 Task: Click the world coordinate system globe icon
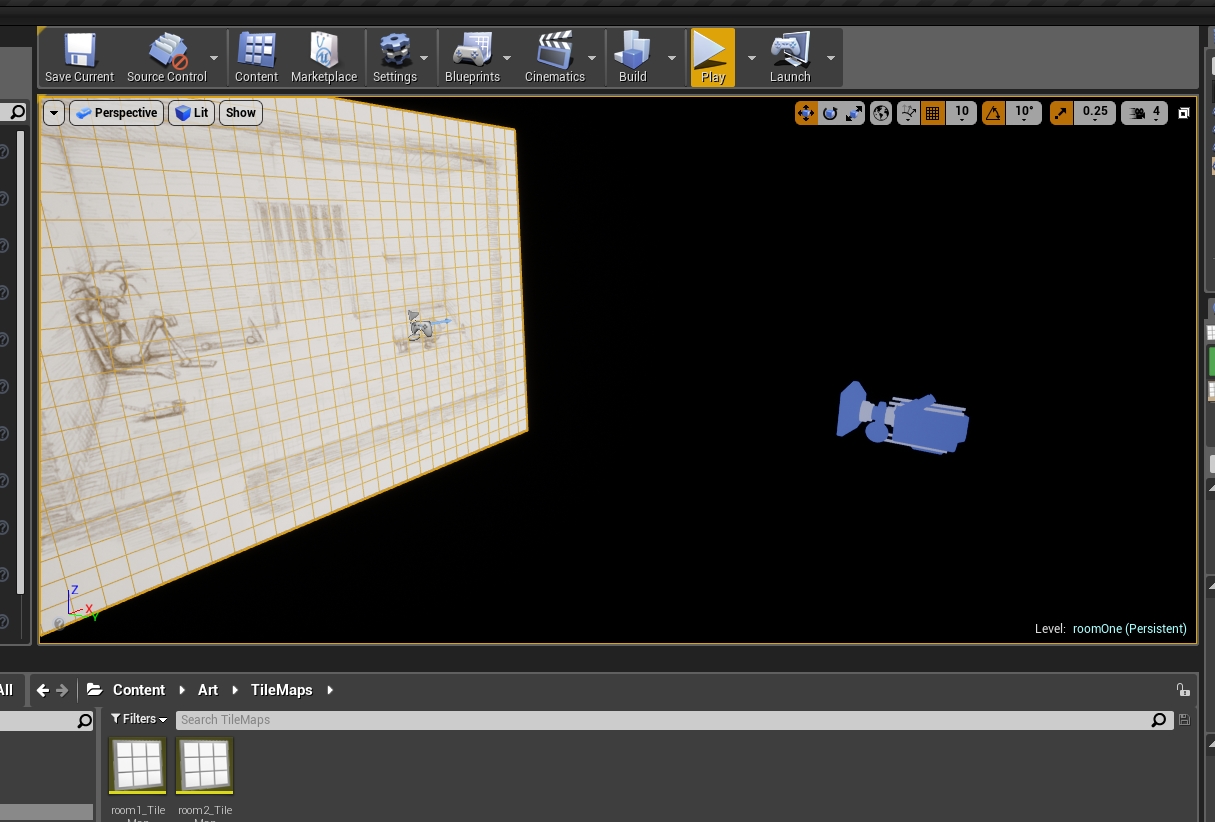[880, 113]
